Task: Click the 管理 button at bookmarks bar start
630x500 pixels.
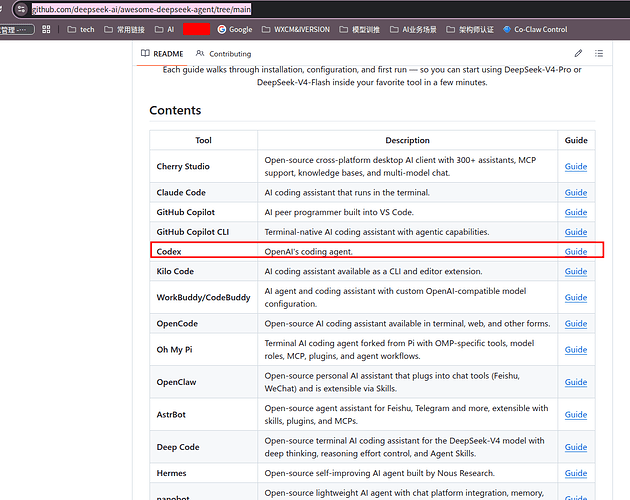Action: (17, 30)
